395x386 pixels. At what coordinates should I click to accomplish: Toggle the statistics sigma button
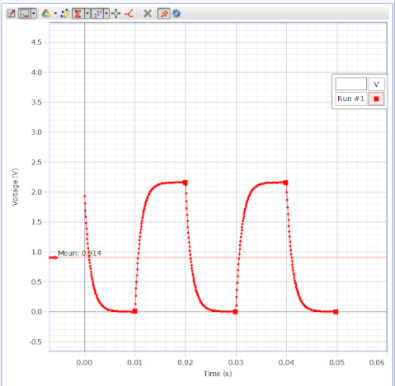(78, 14)
